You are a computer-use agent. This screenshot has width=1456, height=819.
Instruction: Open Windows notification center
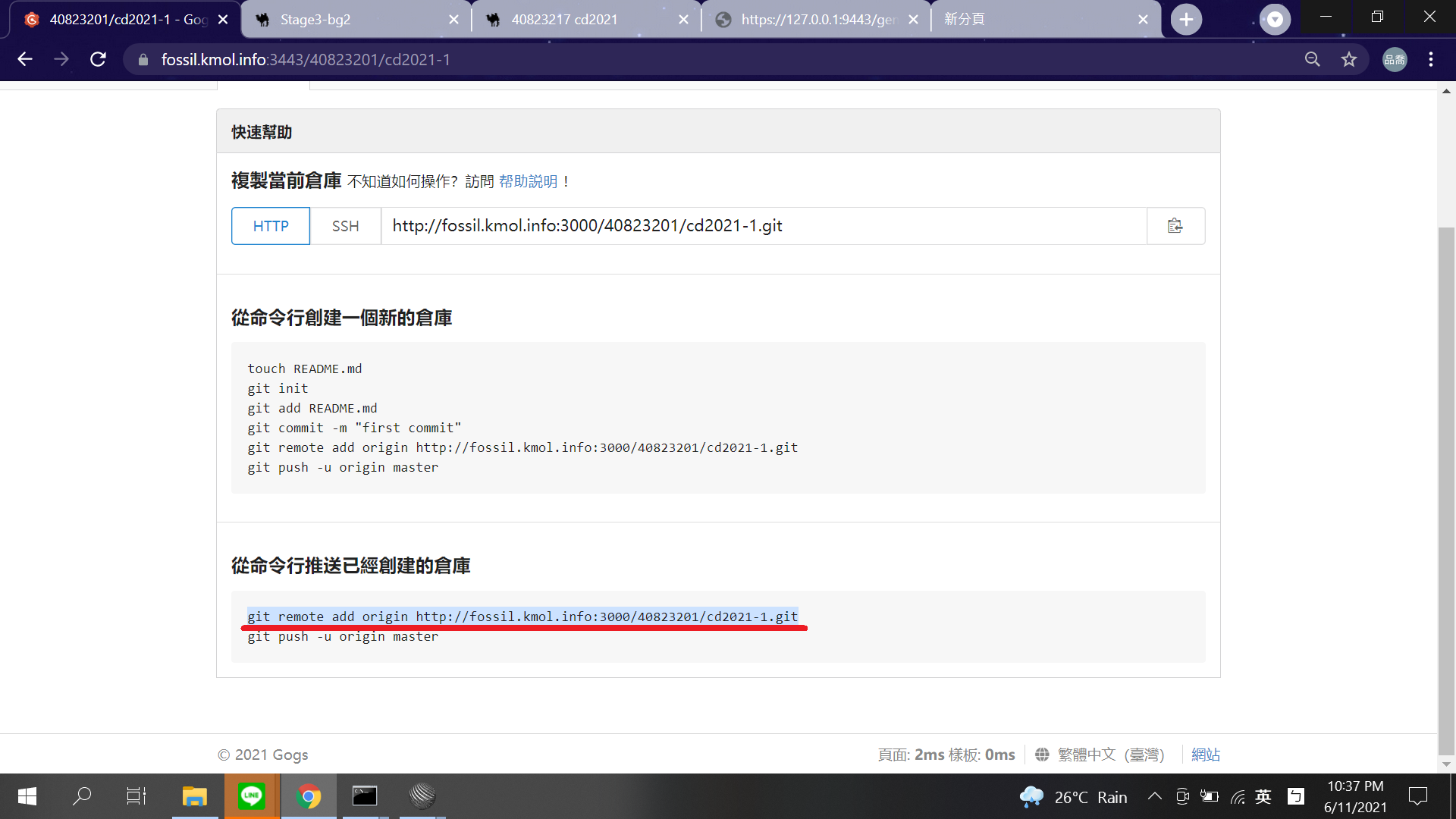(x=1417, y=796)
